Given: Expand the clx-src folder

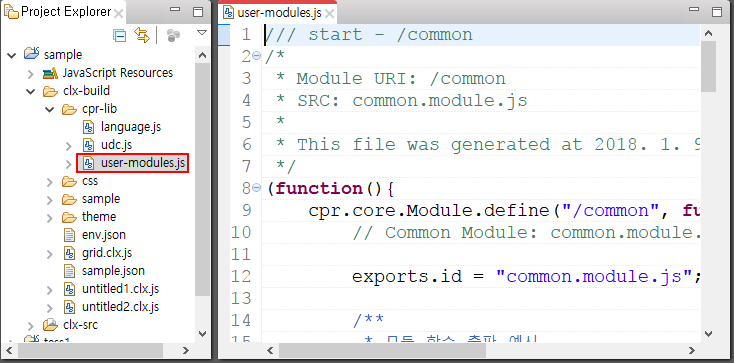Looking at the screenshot, I should click(x=31, y=326).
